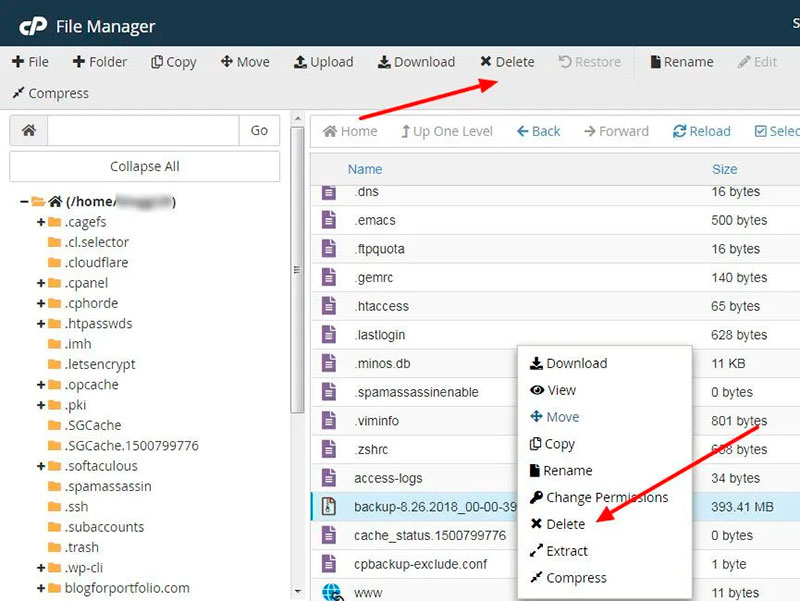Image resolution: width=800 pixels, height=601 pixels.
Task: Click the Collapse All button
Action: 145,166
